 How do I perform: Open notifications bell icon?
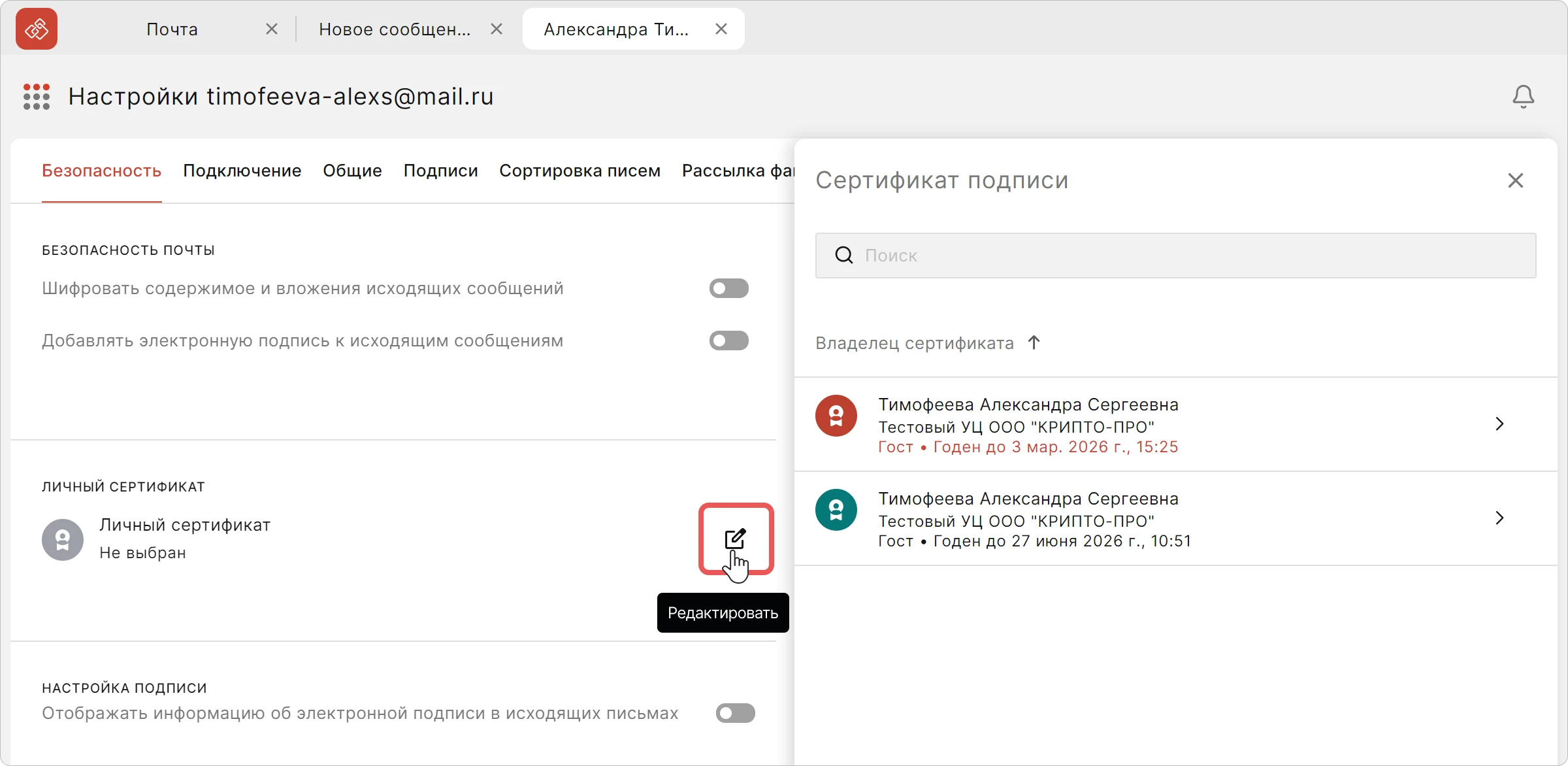point(1523,97)
